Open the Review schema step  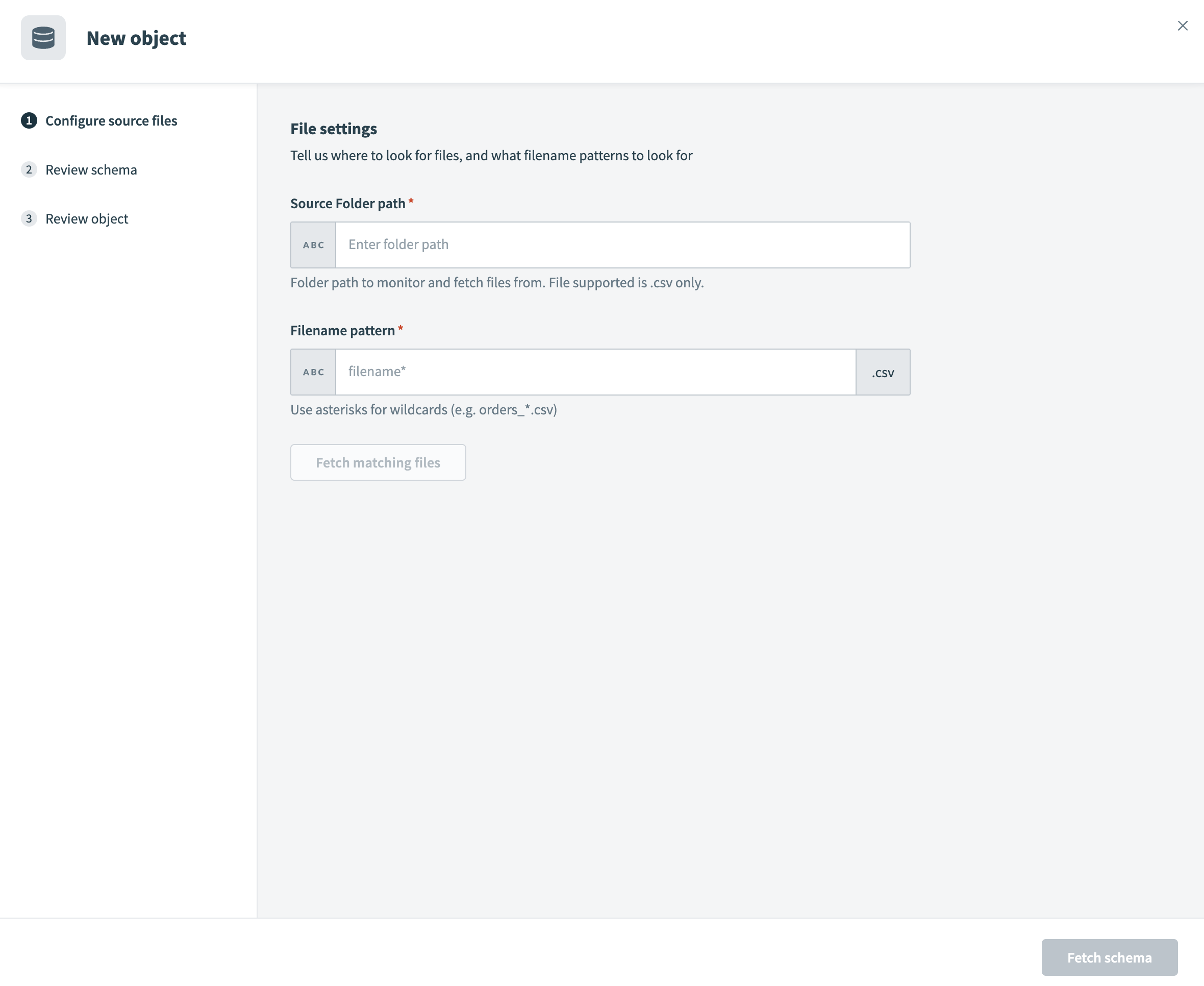[91, 169]
